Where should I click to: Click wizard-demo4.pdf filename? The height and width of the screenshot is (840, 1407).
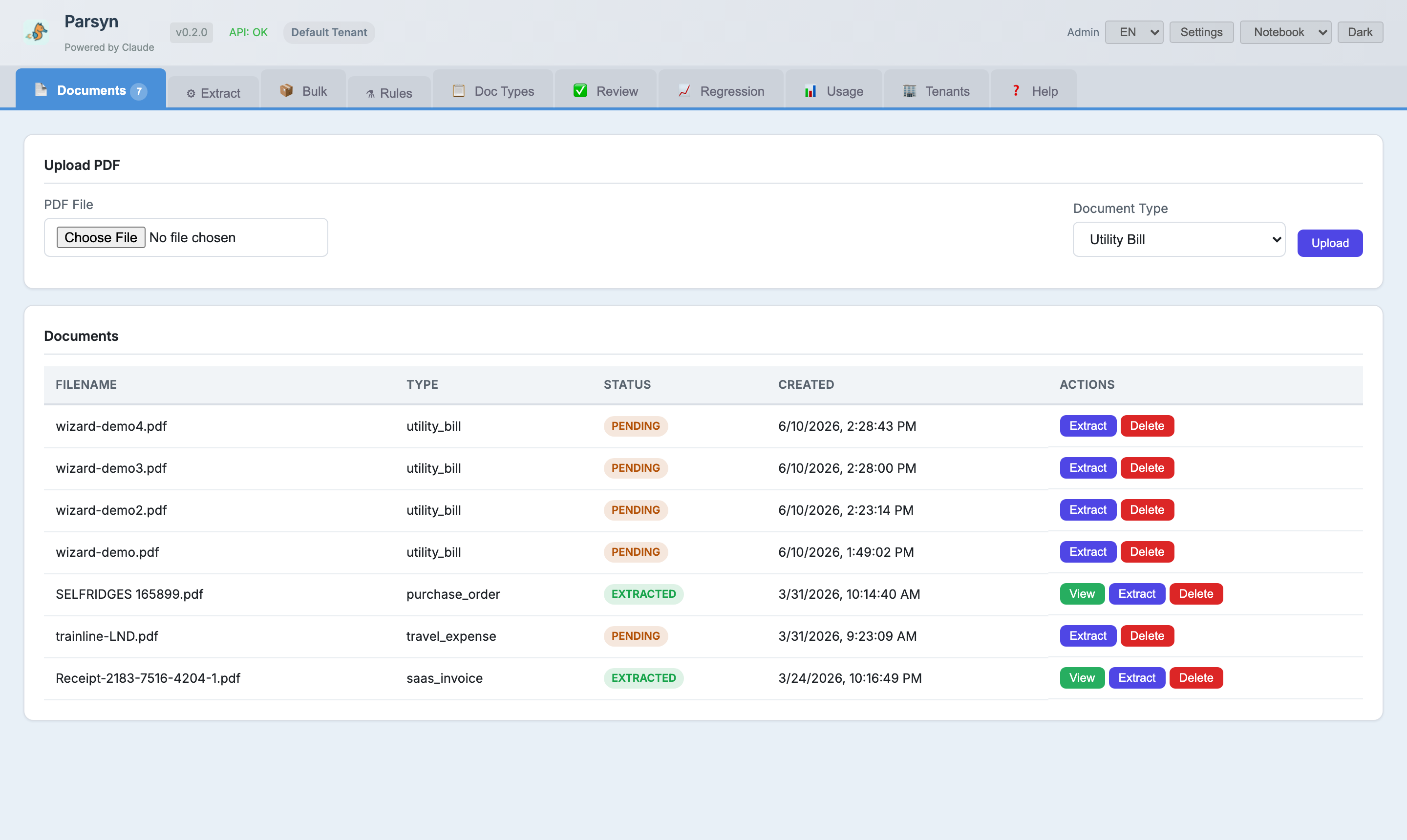click(111, 426)
